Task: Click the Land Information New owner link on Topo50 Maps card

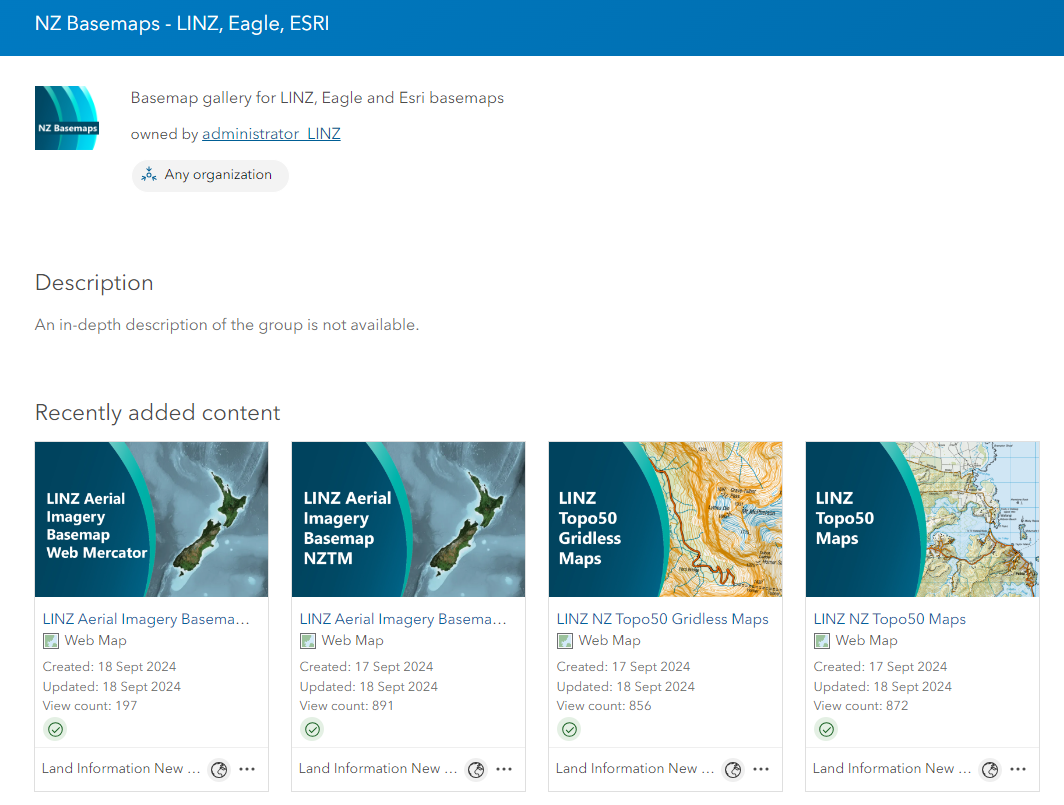Action: point(892,768)
